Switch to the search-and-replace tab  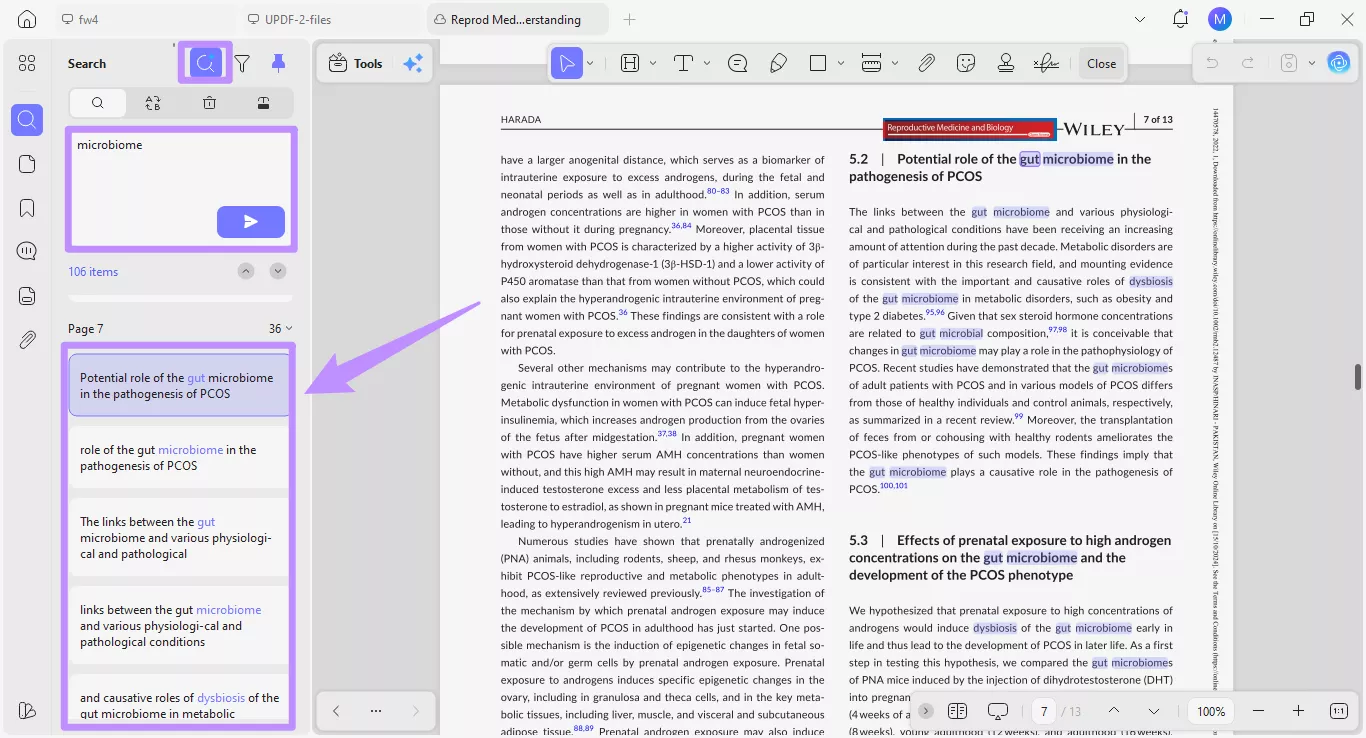(153, 102)
